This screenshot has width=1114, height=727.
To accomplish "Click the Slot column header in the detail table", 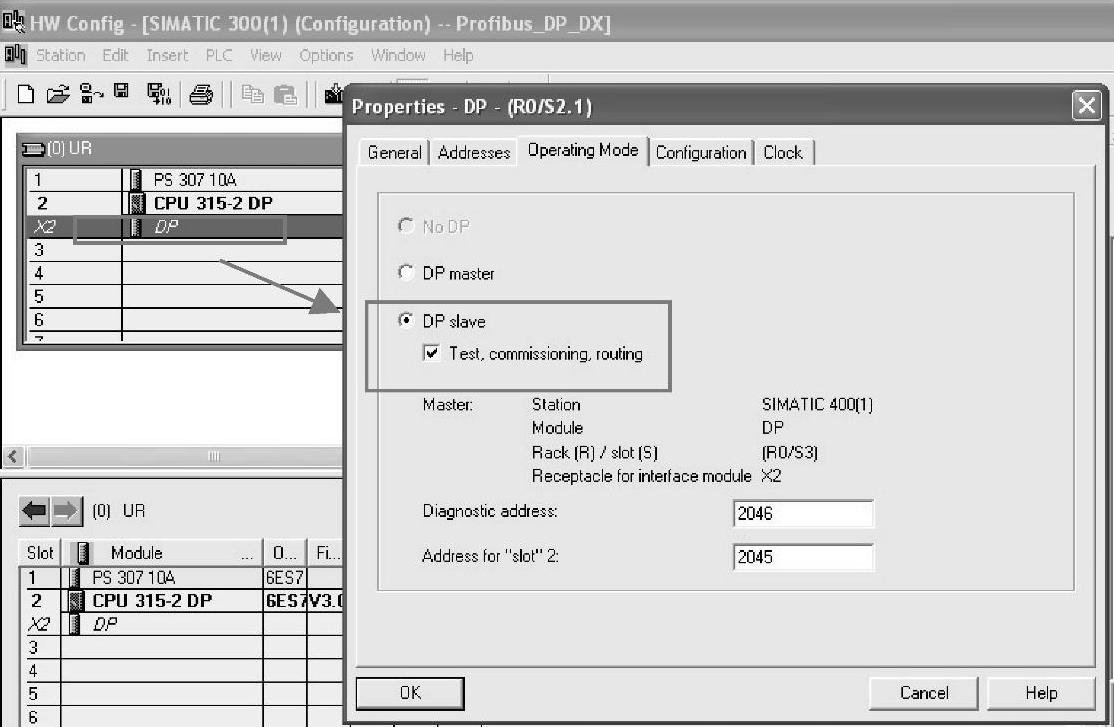I will click(x=40, y=552).
